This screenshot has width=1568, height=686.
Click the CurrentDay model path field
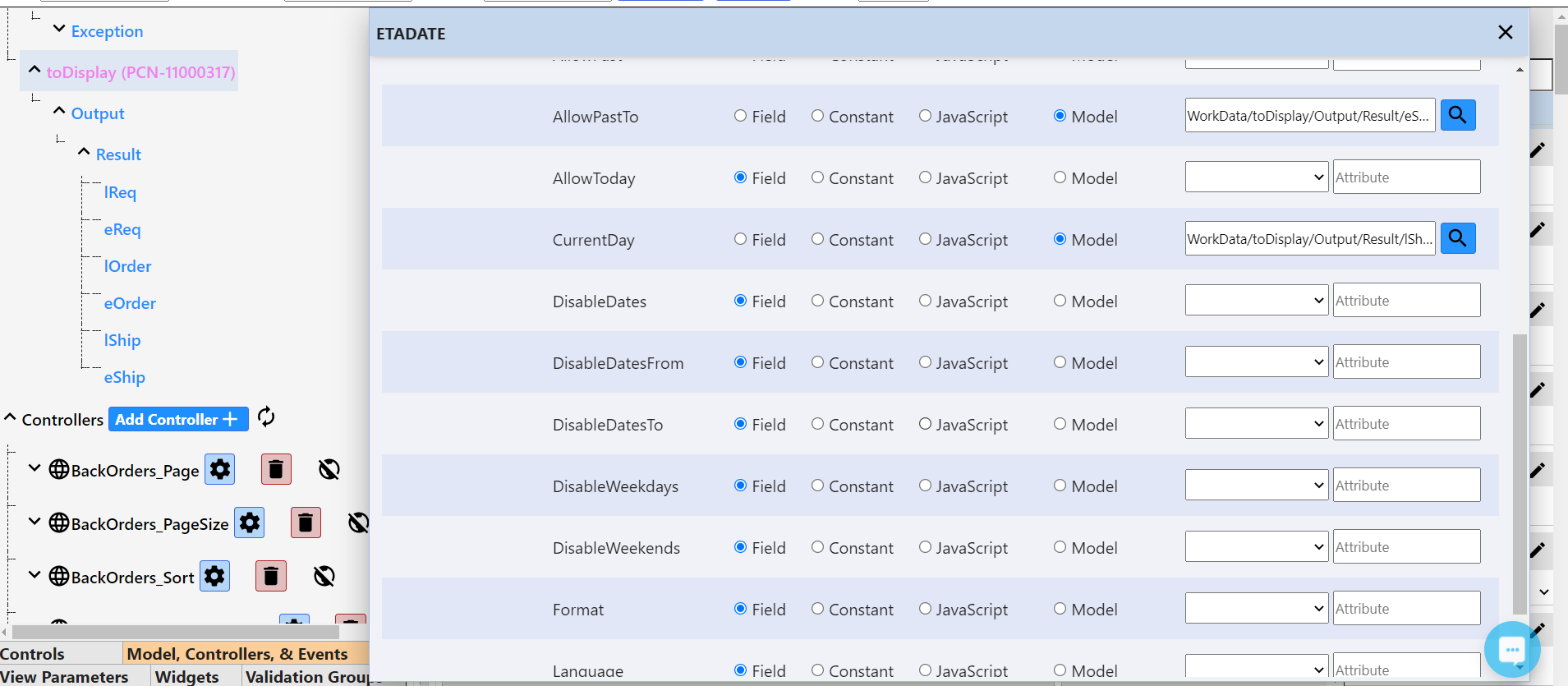(x=1310, y=238)
